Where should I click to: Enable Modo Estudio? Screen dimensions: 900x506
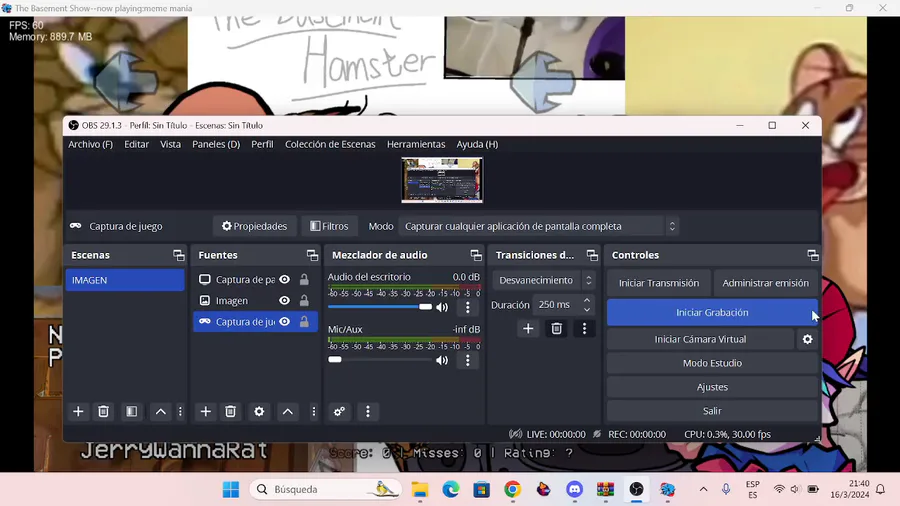712,363
